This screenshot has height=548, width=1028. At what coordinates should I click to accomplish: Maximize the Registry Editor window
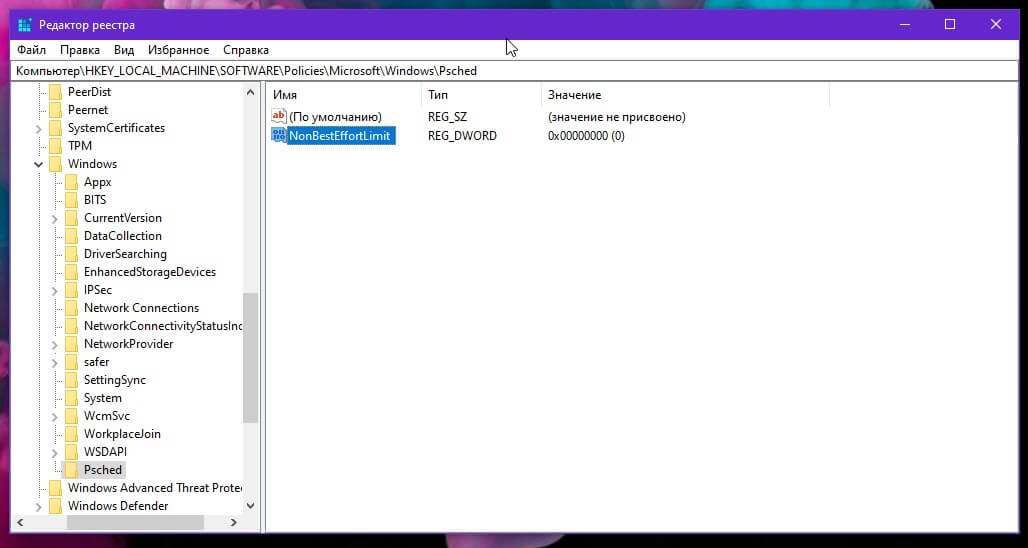(950, 25)
